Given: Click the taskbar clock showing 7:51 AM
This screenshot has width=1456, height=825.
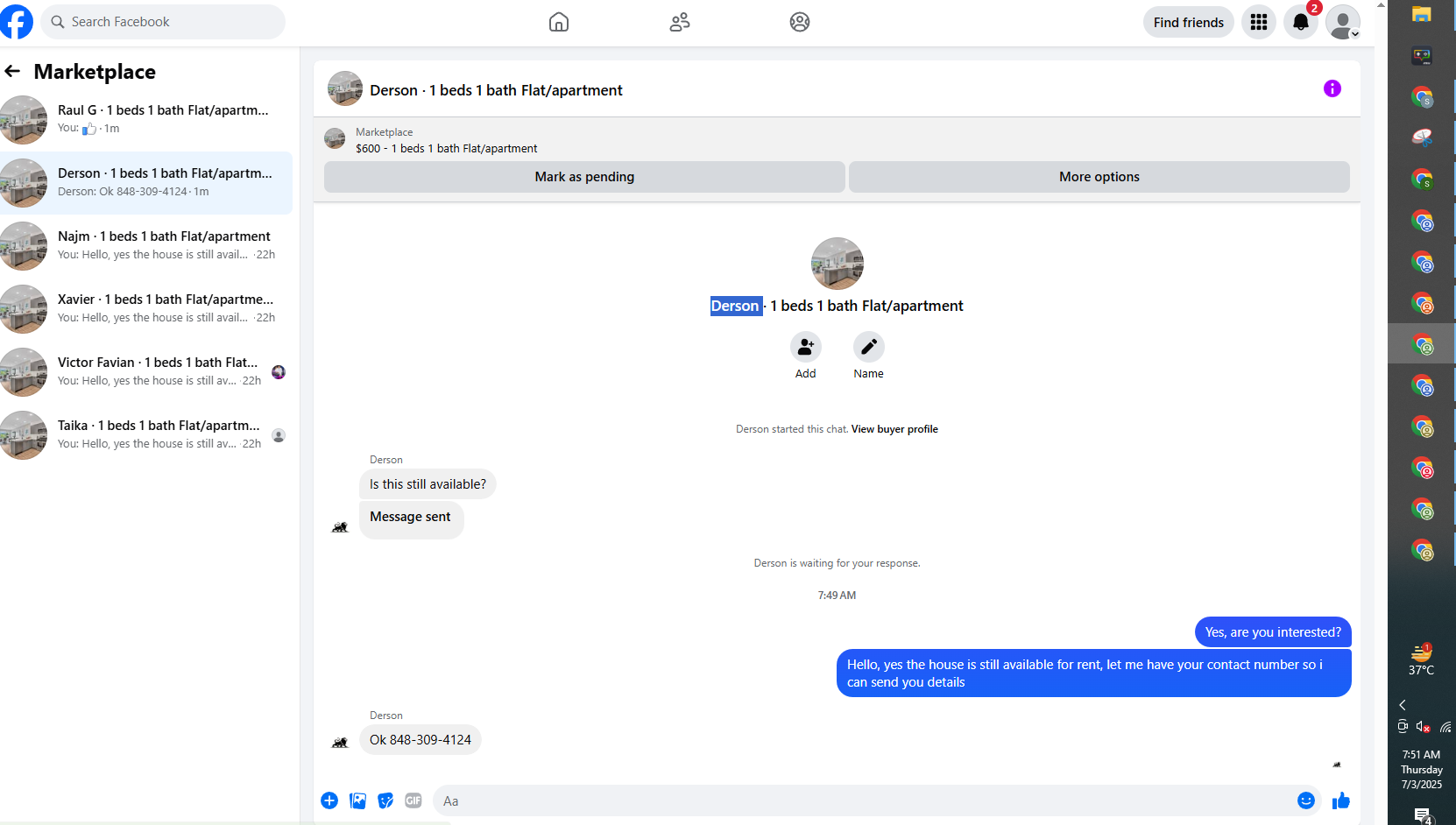Looking at the screenshot, I should (x=1421, y=770).
